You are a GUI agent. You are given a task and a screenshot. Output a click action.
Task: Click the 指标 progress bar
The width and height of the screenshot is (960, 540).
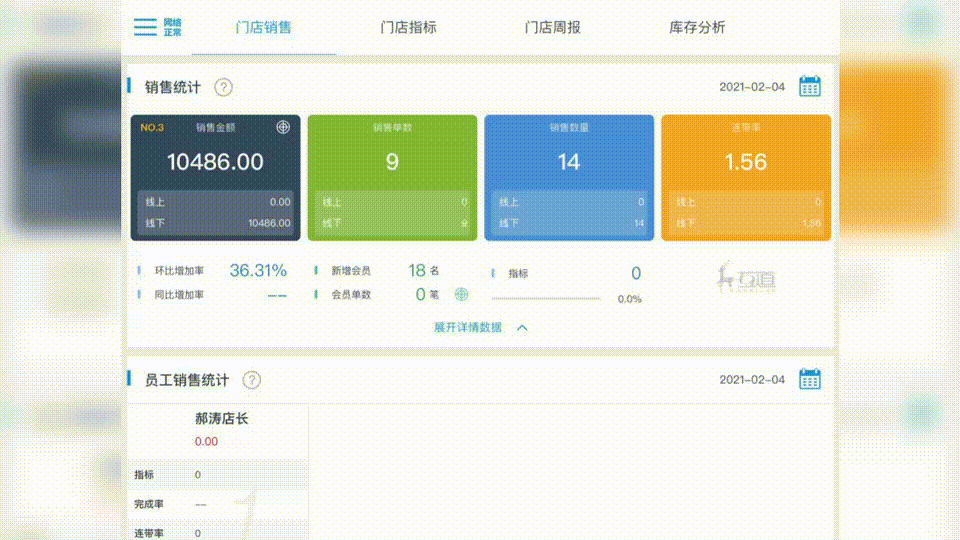pyautogui.click(x=546, y=298)
